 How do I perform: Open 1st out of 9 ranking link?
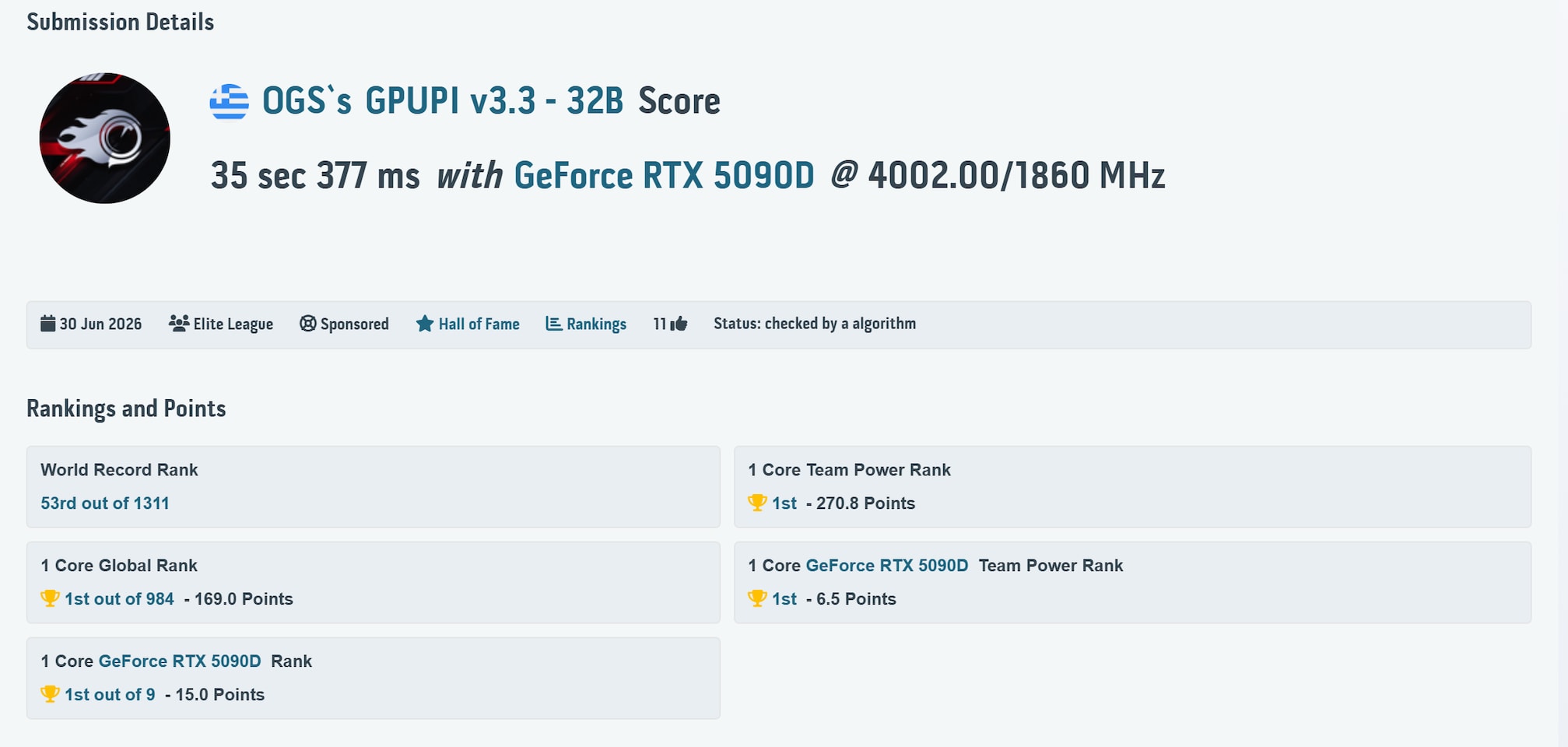point(110,694)
